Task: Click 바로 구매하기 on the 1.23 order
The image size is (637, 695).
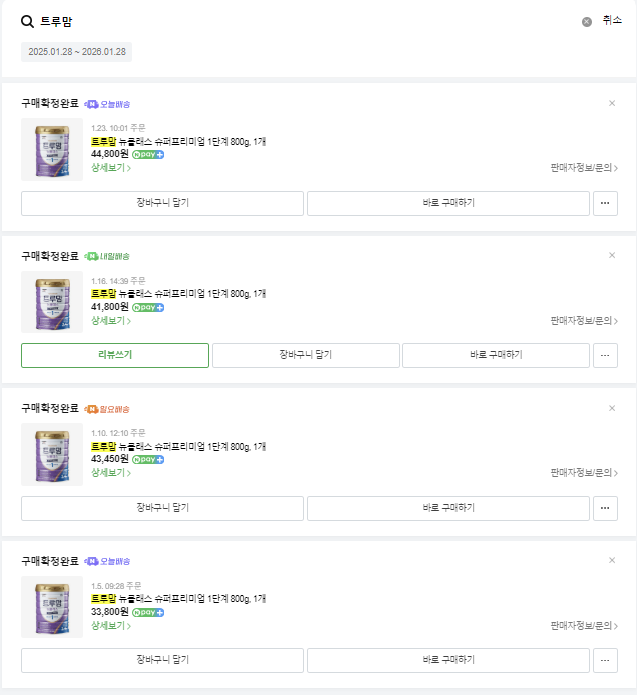Action: (x=448, y=203)
